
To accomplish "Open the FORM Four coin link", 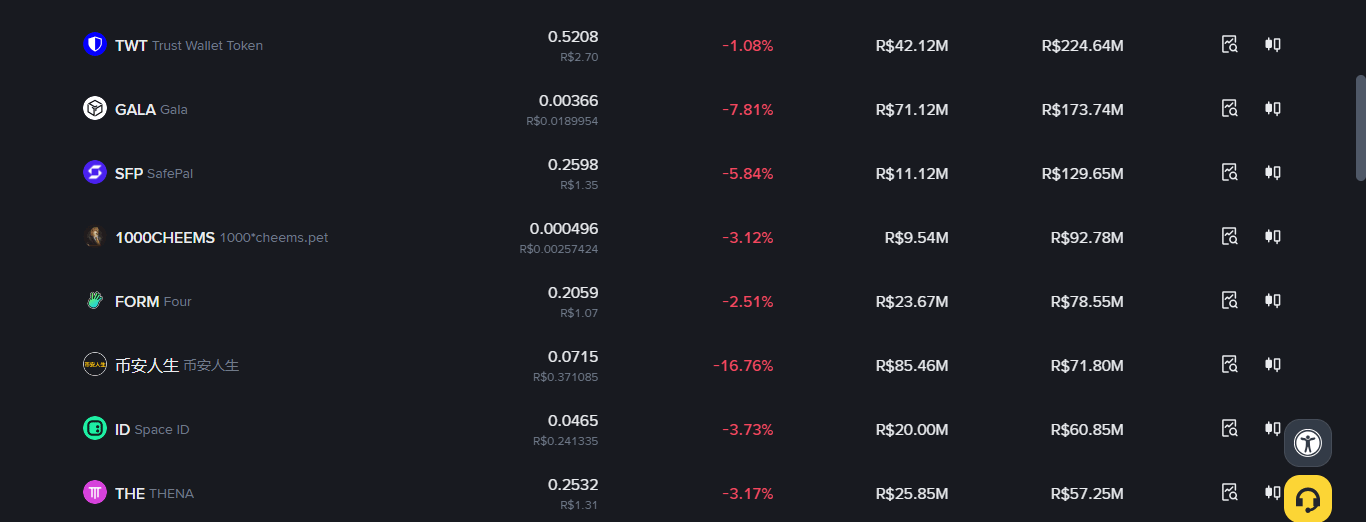I will [153, 302].
